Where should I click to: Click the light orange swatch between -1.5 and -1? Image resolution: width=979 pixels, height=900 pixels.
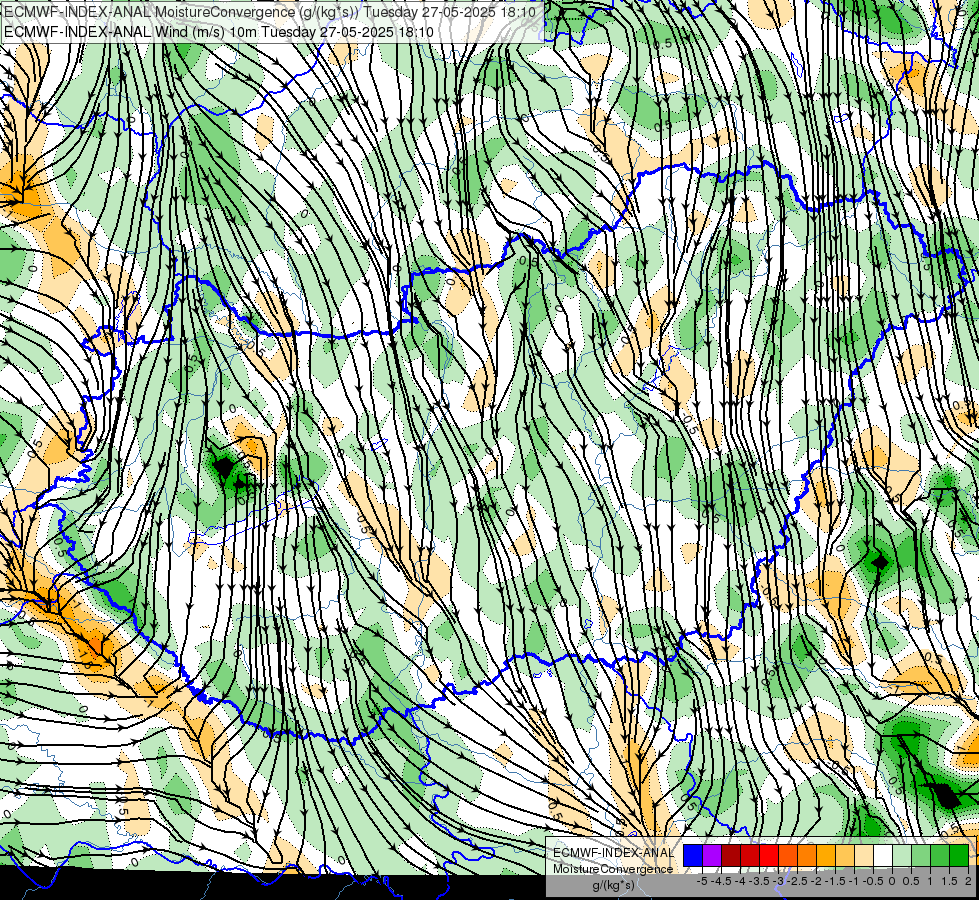coord(845,855)
